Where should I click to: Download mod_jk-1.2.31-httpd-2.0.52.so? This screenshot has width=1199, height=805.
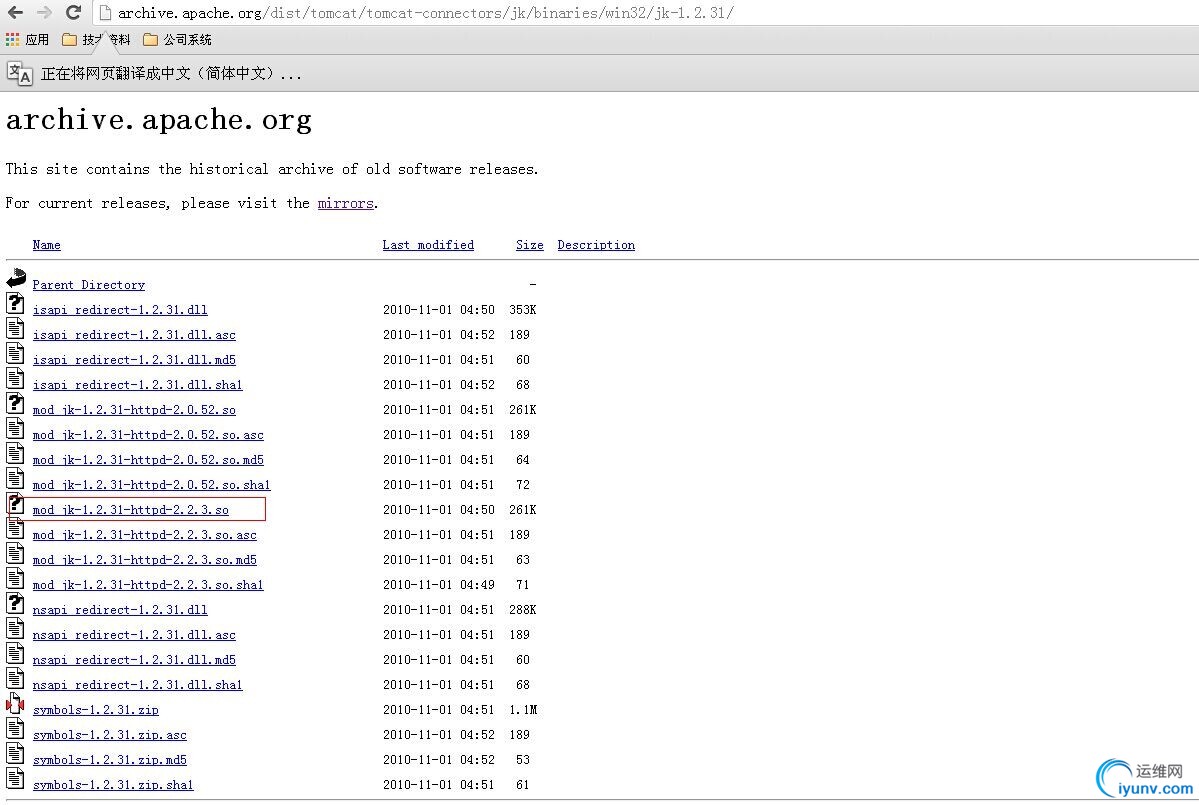click(134, 410)
